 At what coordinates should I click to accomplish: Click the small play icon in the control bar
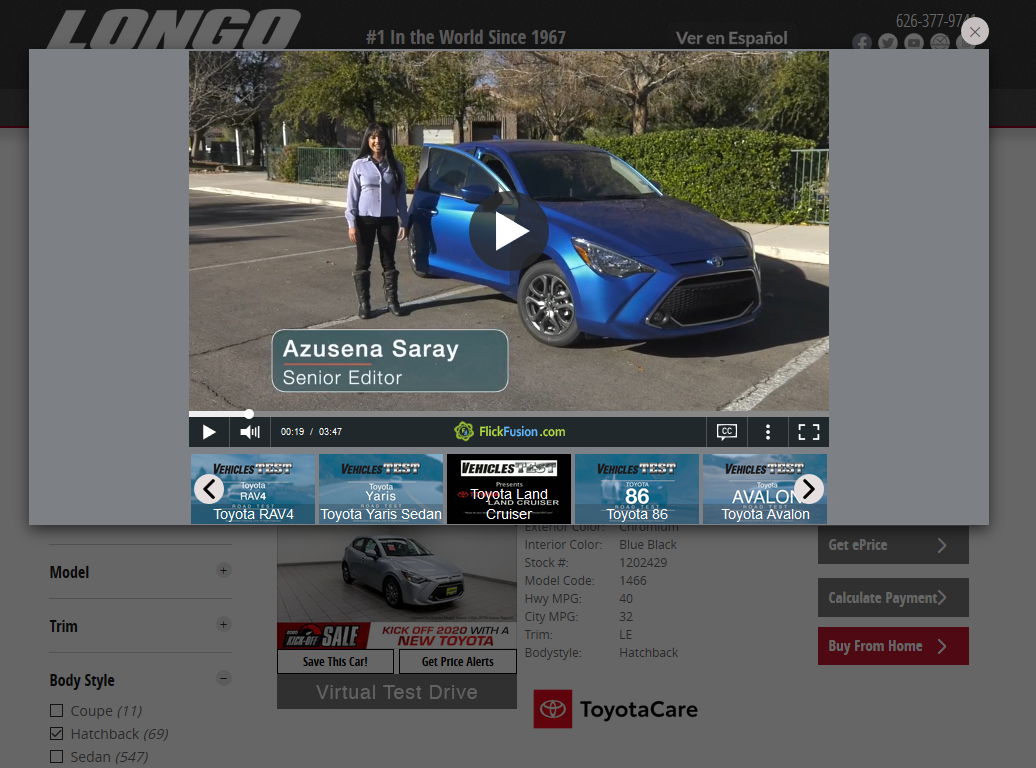pyautogui.click(x=209, y=432)
